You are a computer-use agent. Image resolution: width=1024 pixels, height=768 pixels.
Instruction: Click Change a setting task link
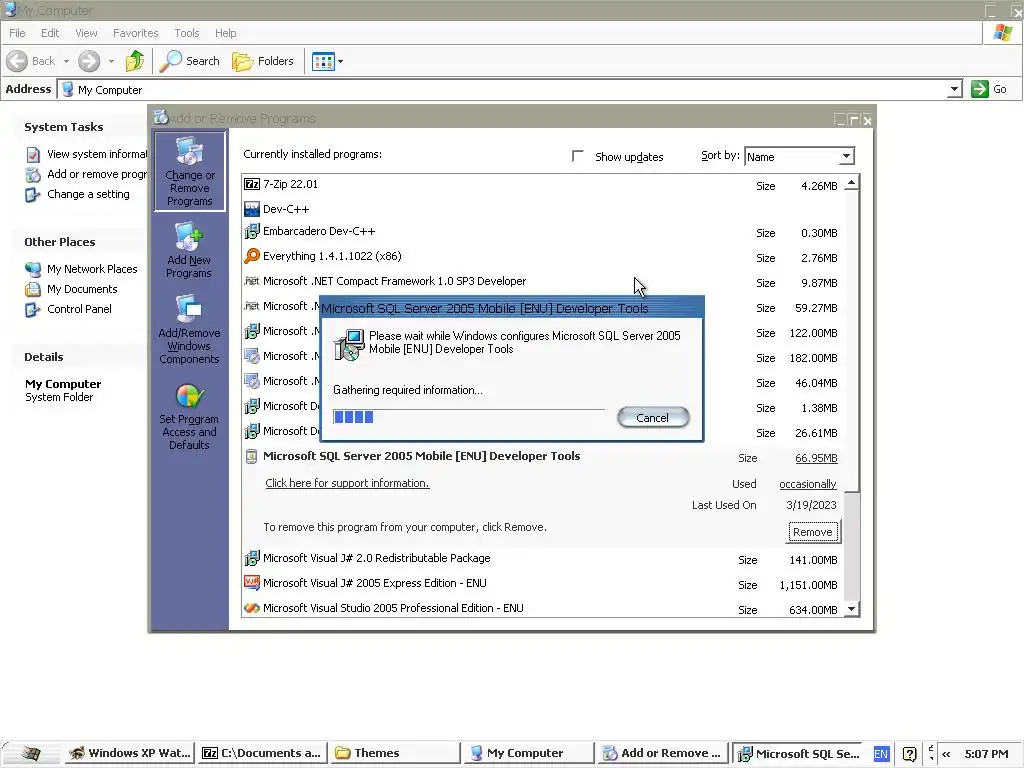88,195
